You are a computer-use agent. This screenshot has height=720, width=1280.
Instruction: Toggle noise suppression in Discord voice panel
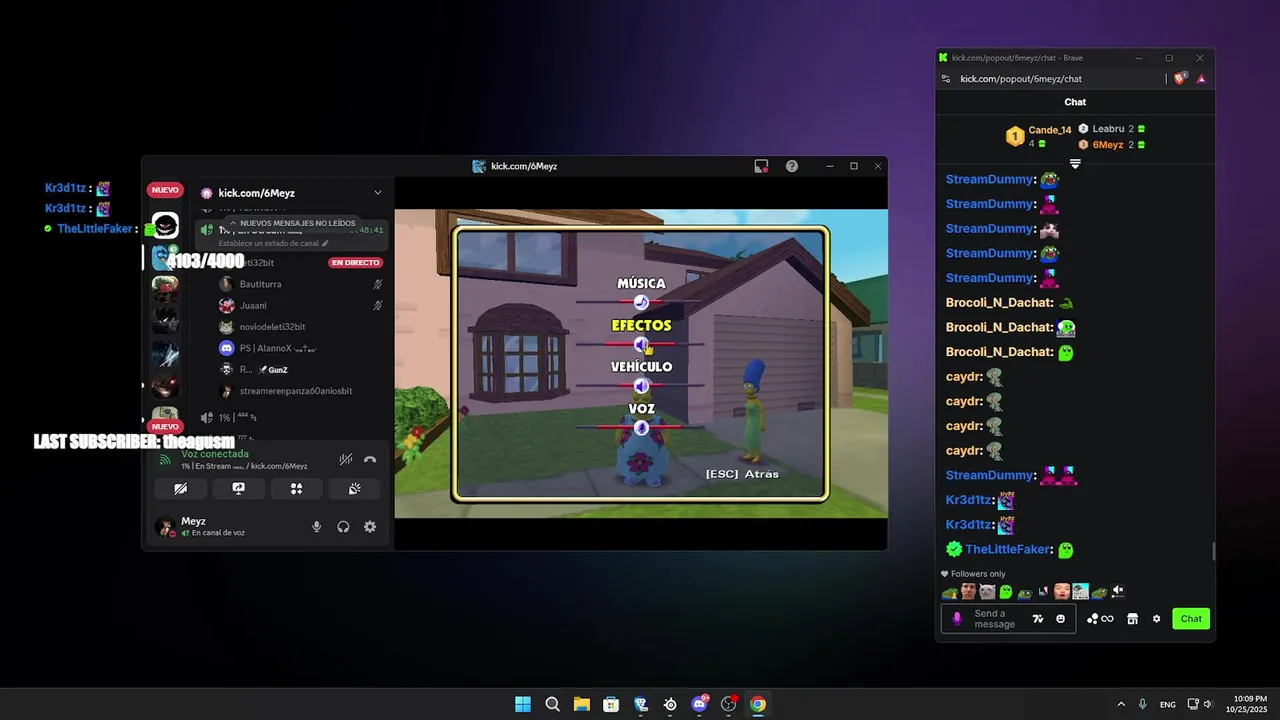[345, 460]
